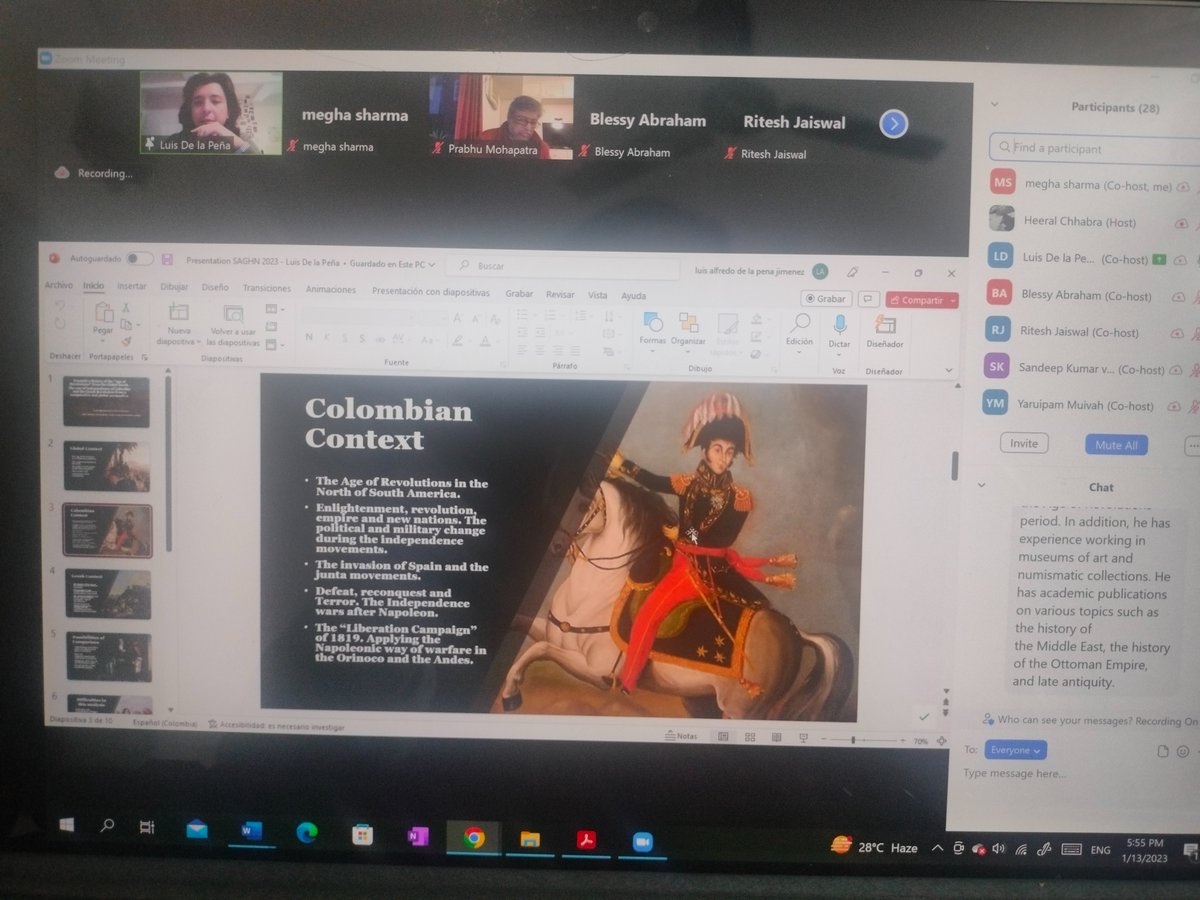Image resolution: width=1200 pixels, height=900 pixels.
Task: Switch to the Vista tab
Action: [597, 295]
